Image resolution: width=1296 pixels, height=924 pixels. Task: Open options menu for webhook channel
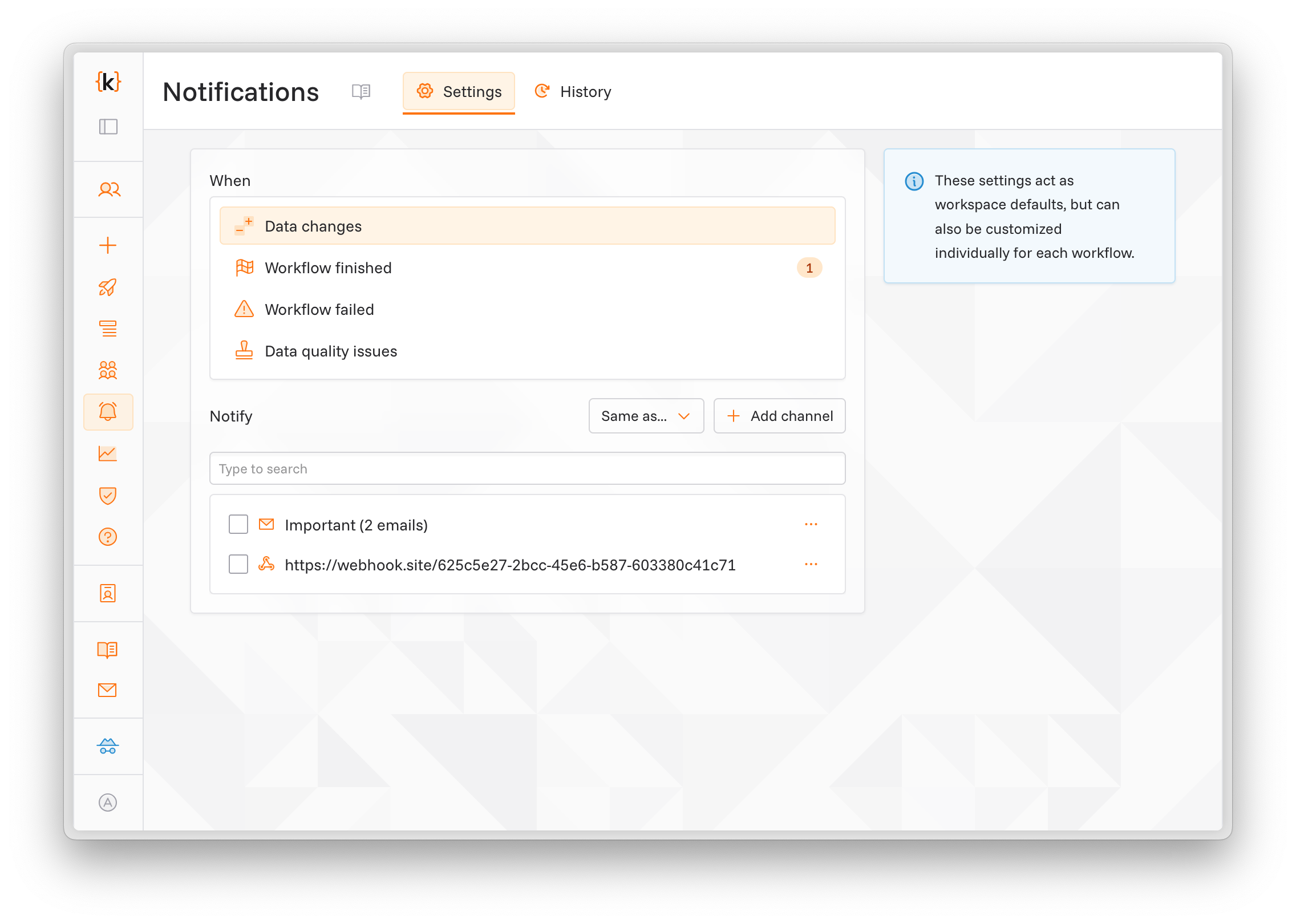[x=811, y=564]
